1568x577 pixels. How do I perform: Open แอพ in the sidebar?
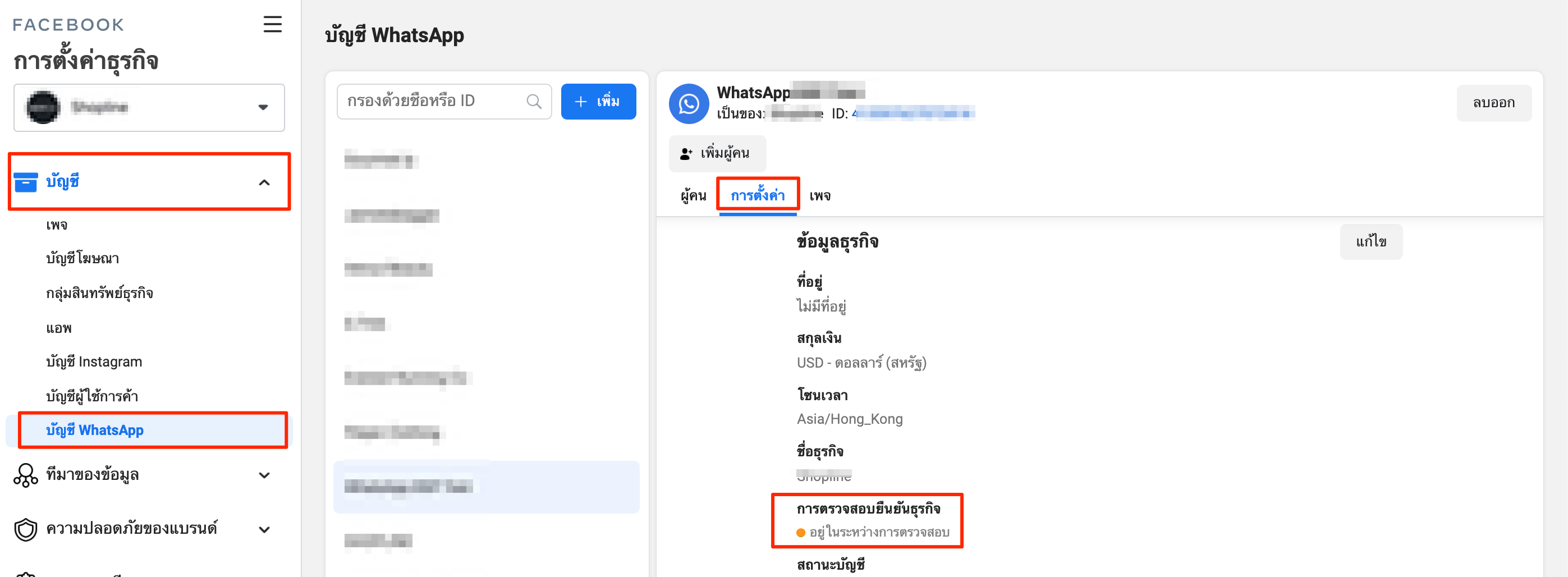point(58,328)
